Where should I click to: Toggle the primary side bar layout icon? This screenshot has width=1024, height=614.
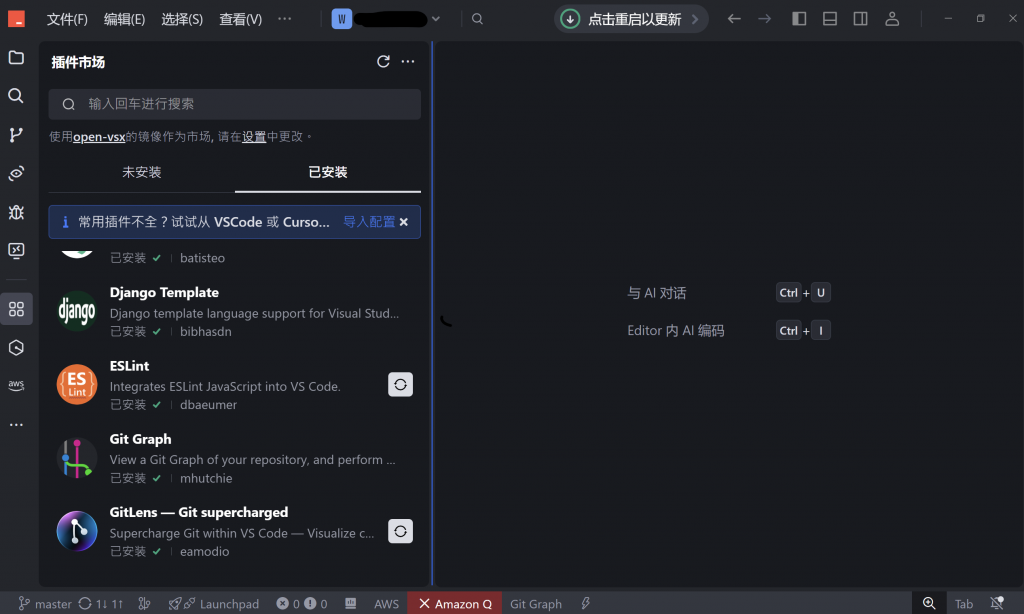(799, 19)
